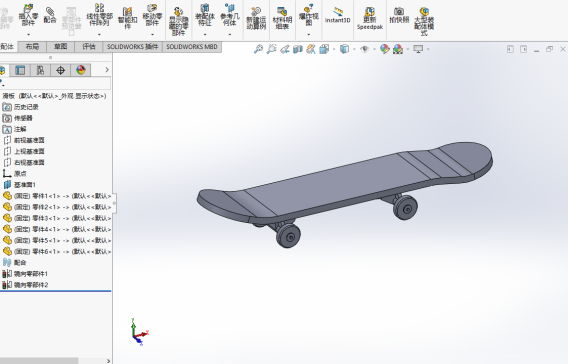Expand more manager tabs with chevron arrow

(x=107, y=70)
